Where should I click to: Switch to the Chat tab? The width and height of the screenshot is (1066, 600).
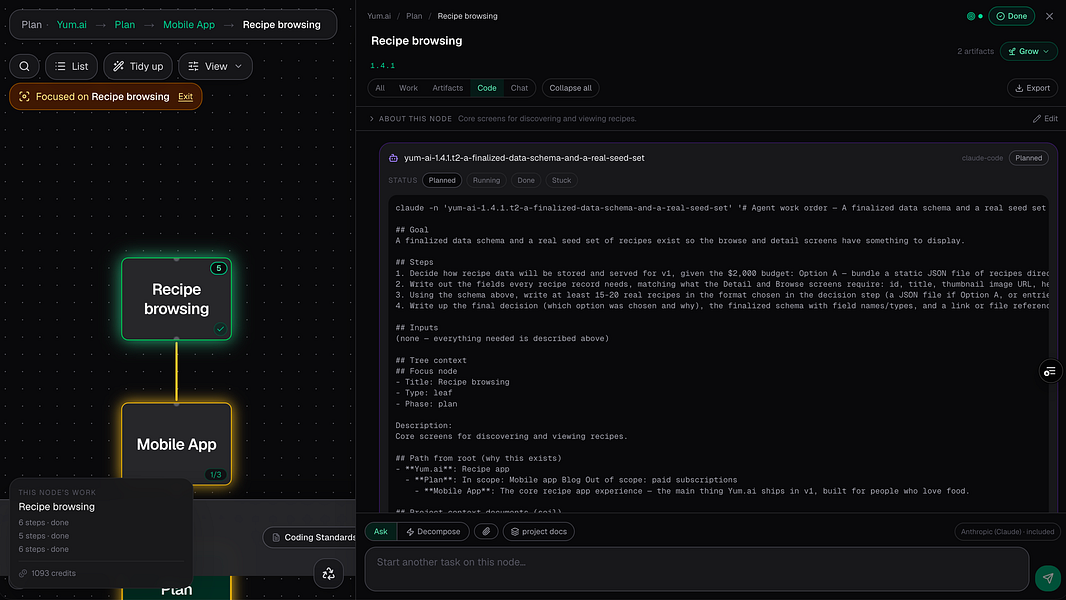(519, 88)
